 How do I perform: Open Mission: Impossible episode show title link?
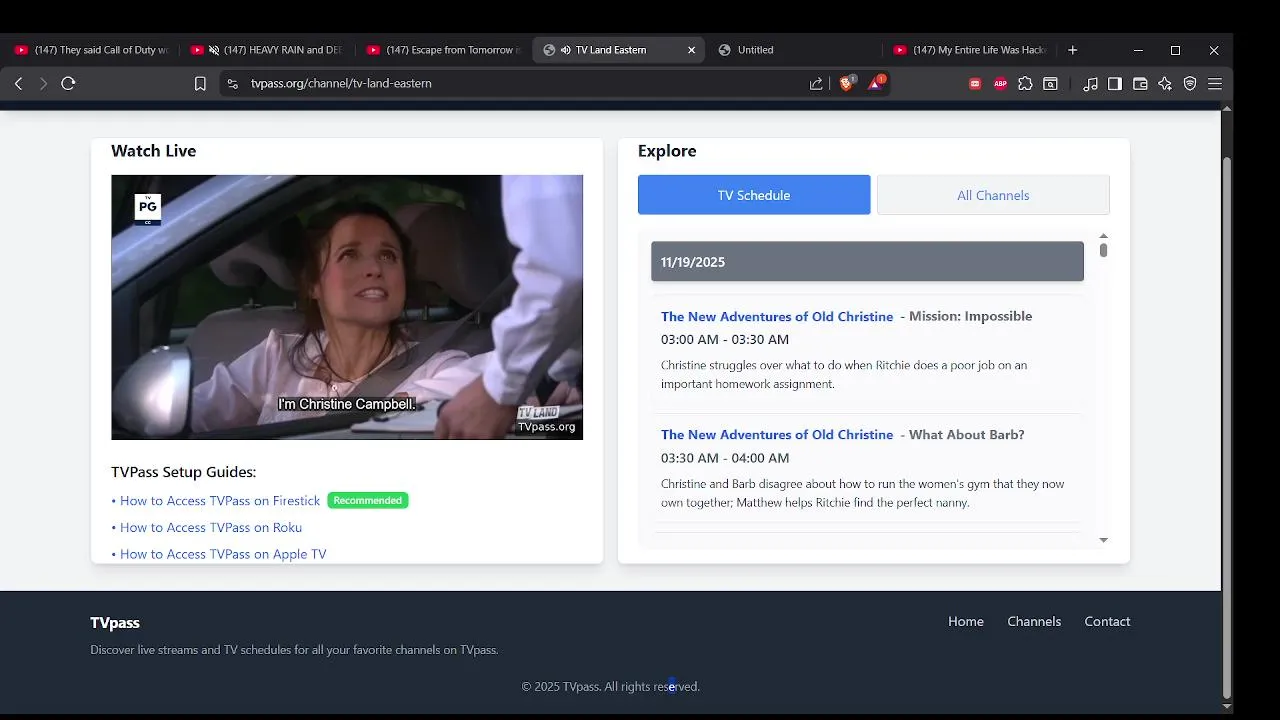click(x=777, y=316)
